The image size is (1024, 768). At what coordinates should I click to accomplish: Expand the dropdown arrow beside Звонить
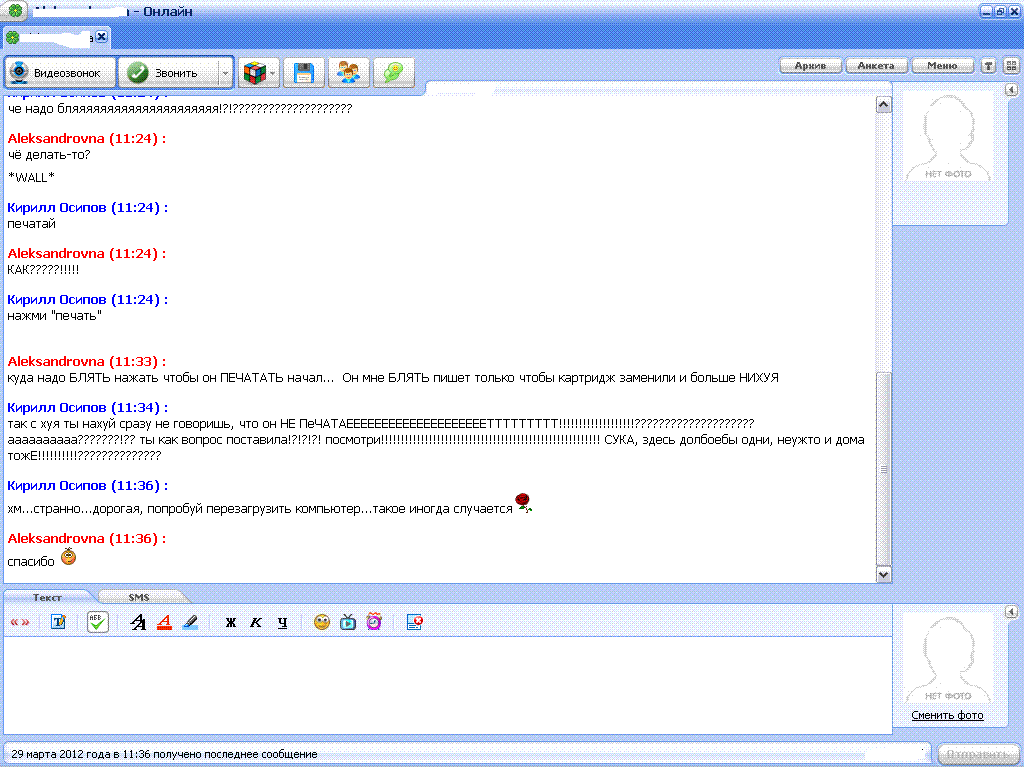pos(225,73)
